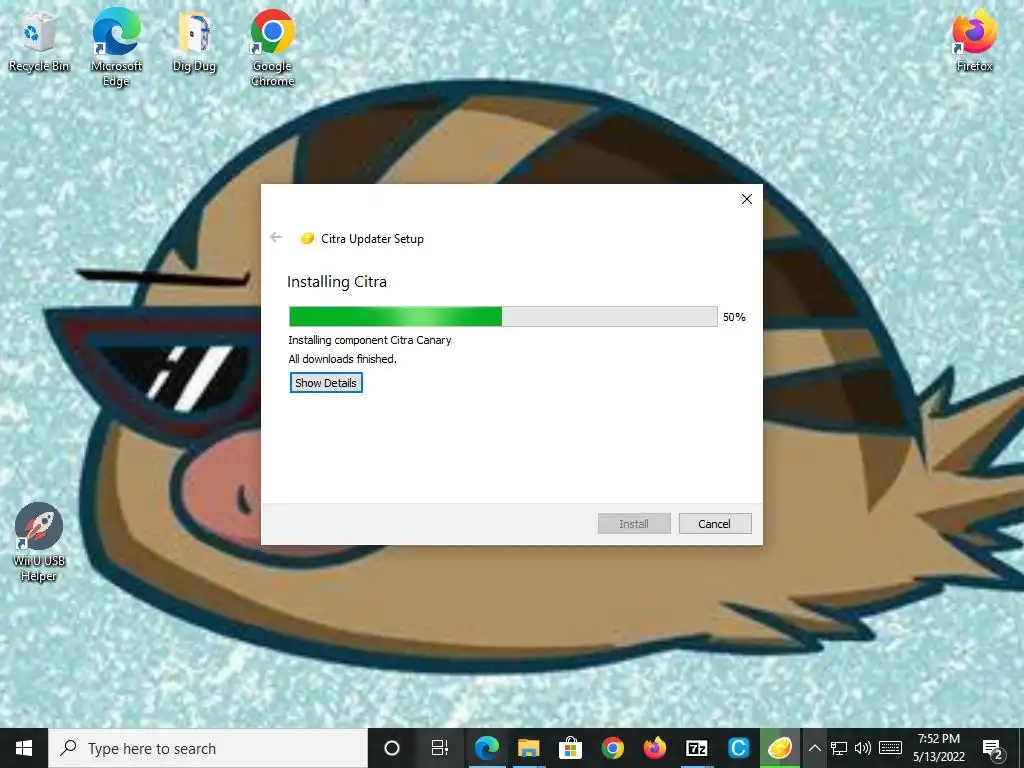Click 'All downloads finished.' status text

[342, 359]
